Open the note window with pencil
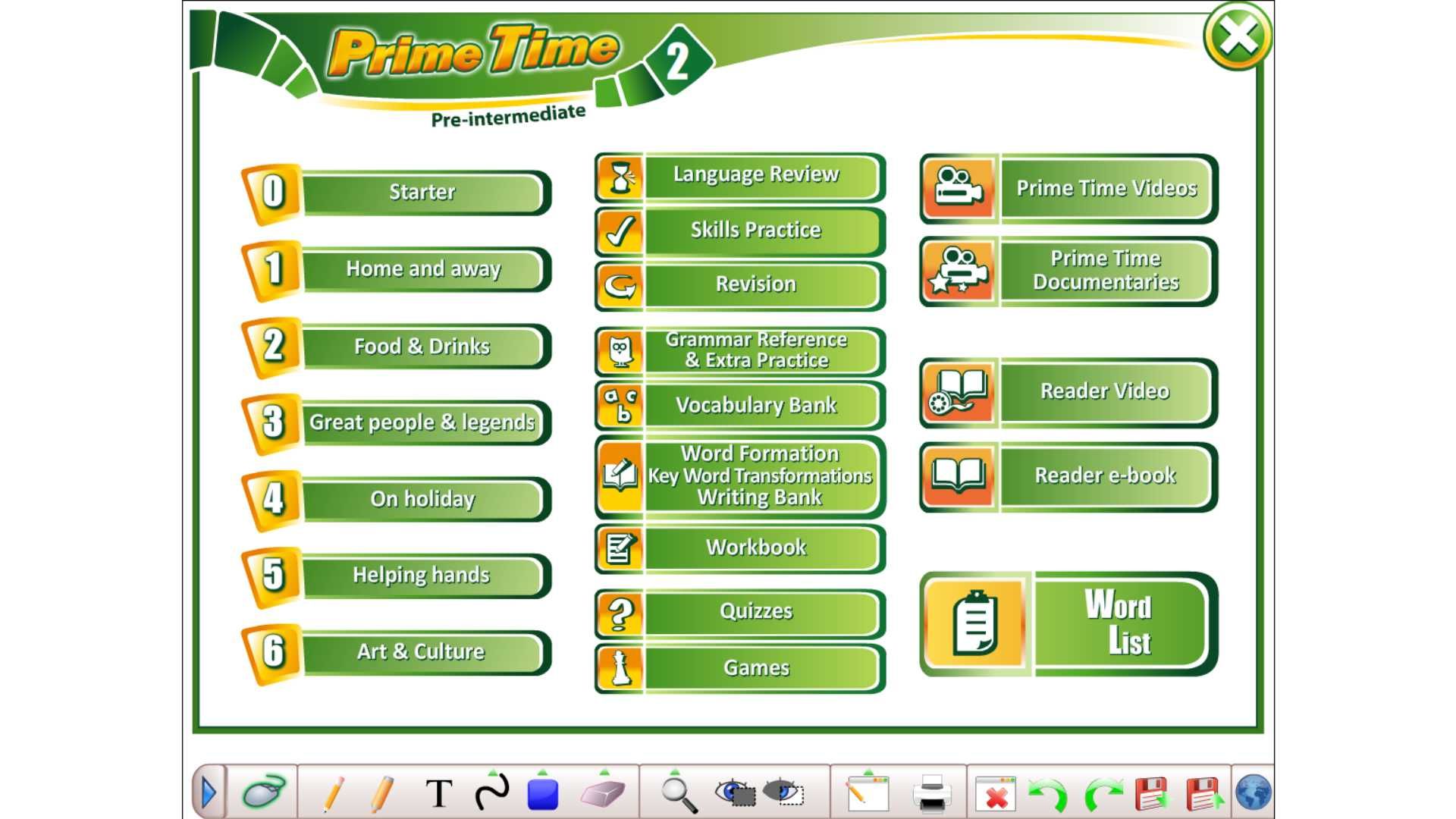Screen dimensions: 1456x819 coord(867,792)
